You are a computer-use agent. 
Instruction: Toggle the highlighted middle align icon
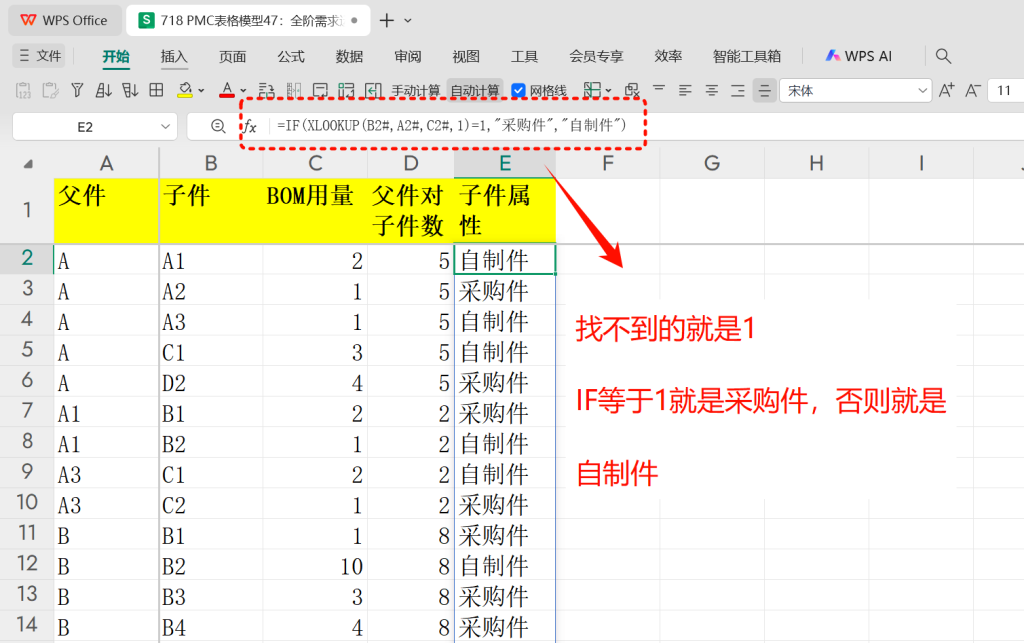click(x=764, y=90)
